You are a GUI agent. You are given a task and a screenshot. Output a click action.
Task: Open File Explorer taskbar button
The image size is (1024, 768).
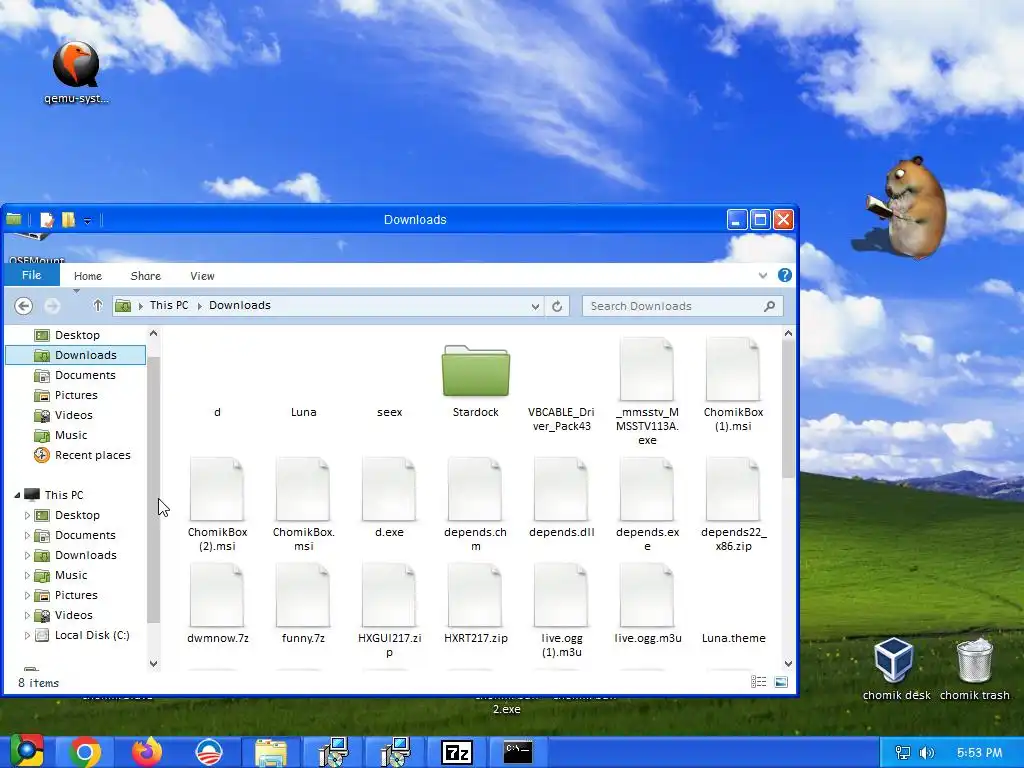pos(271,752)
